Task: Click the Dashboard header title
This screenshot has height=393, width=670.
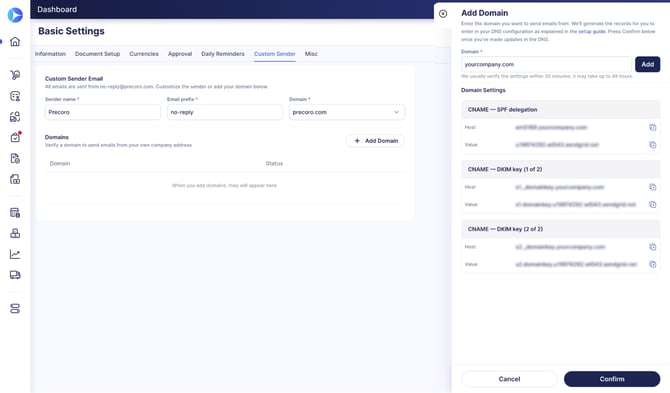Action: (57, 9)
